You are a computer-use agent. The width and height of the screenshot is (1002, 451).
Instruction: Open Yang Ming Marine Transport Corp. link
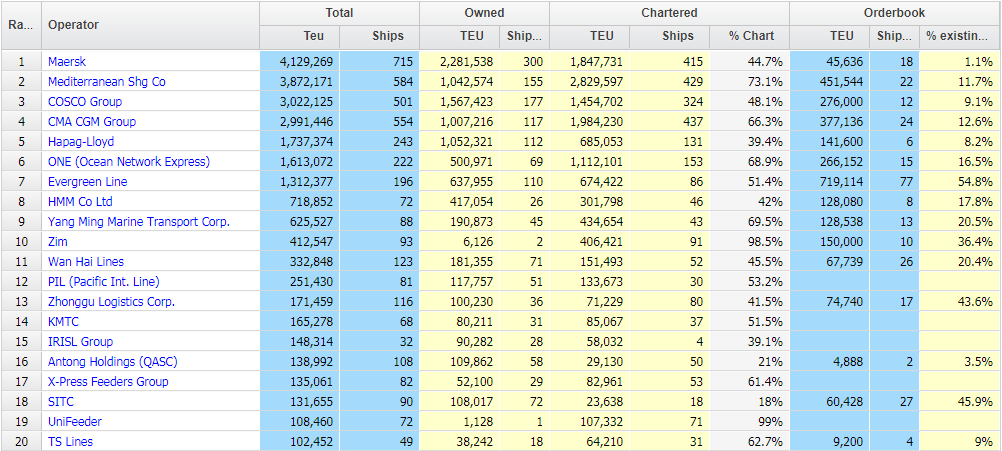click(x=139, y=222)
